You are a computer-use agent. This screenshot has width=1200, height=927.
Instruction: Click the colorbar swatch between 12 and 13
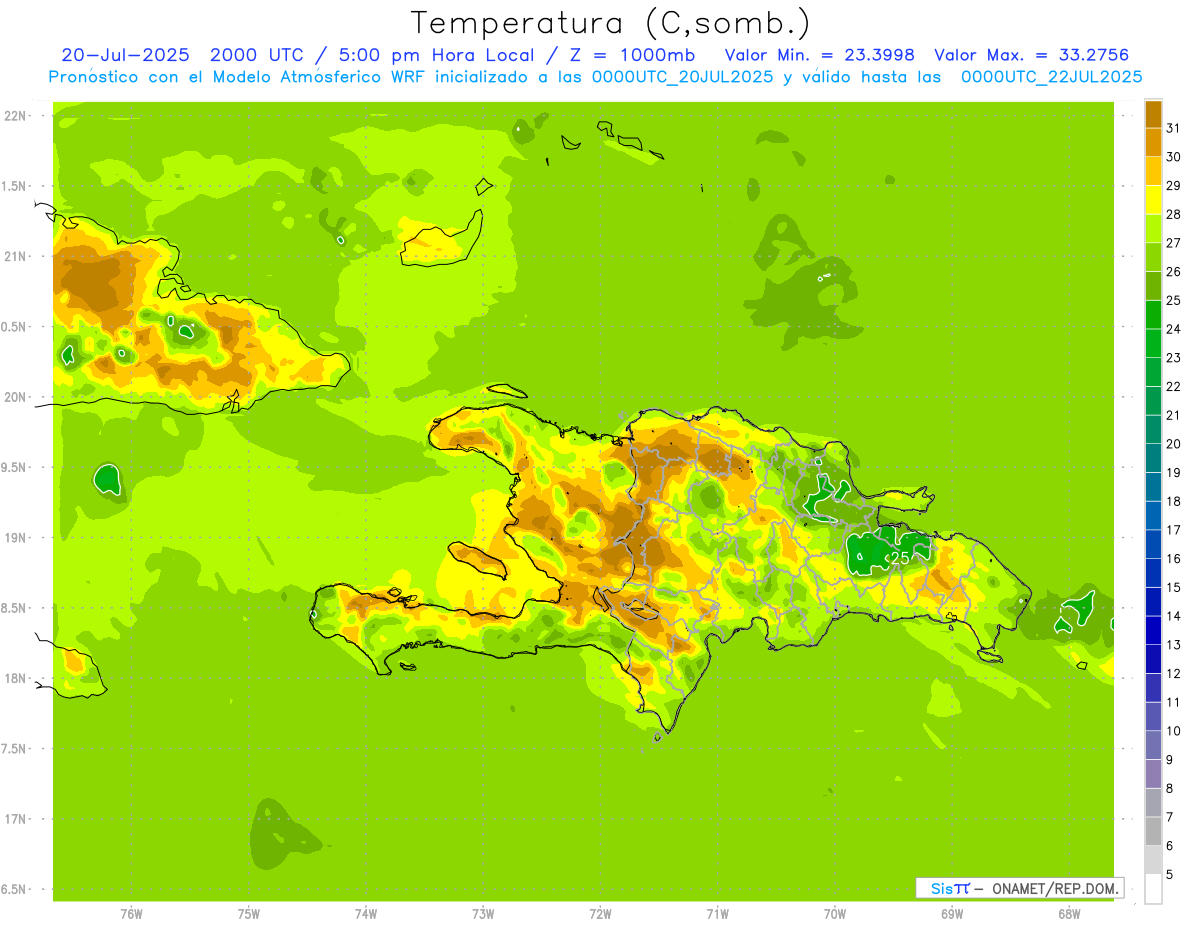[1153, 659]
